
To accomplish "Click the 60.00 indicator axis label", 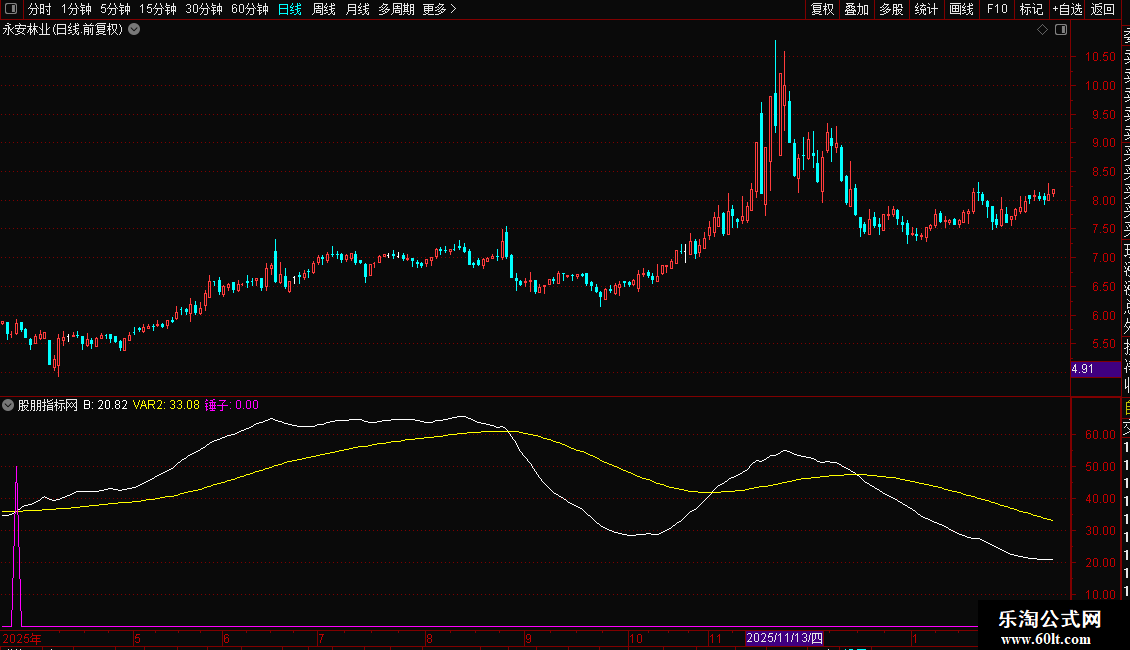I will tap(1100, 435).
